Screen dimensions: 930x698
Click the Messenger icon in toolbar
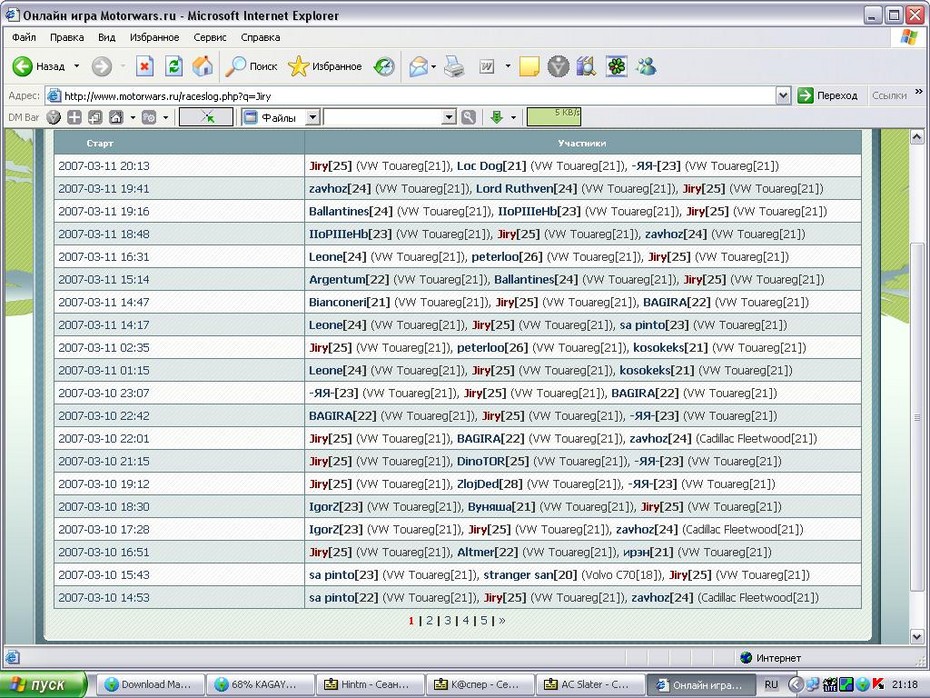[646, 67]
